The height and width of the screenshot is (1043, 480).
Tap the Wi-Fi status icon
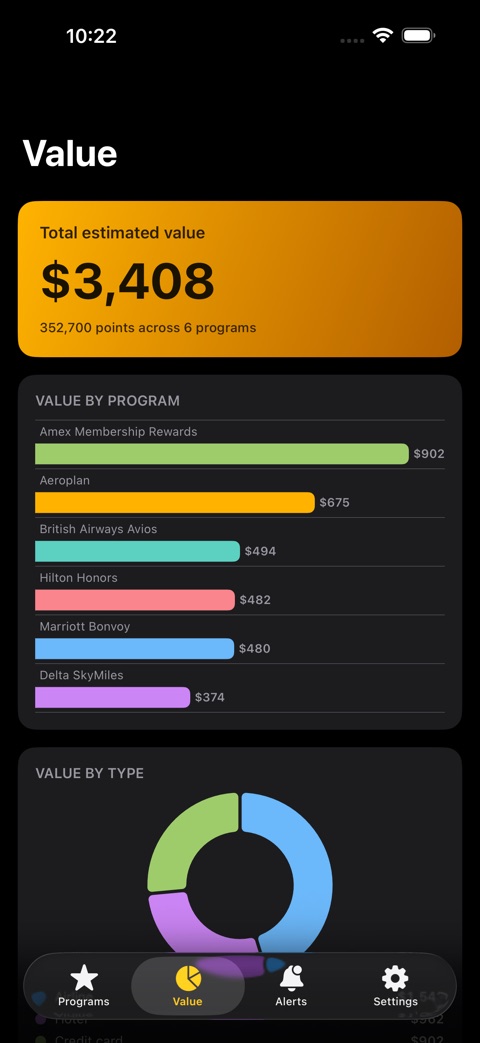[x=383, y=36]
